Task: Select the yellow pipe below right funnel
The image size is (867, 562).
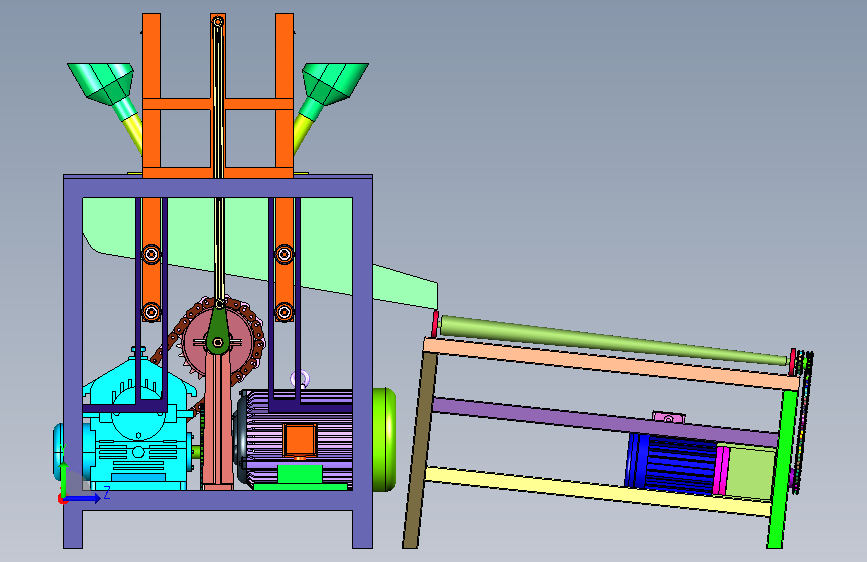Action: [x=302, y=133]
